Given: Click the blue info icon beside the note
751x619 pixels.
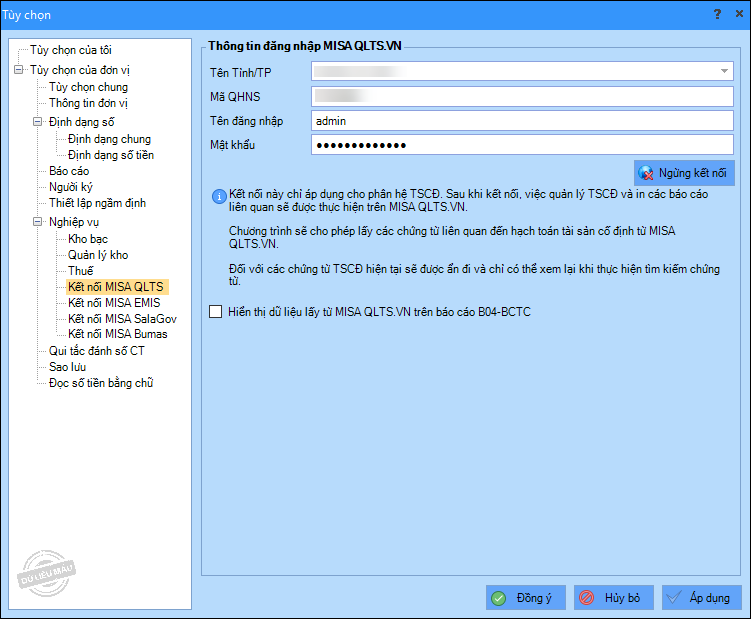Looking at the screenshot, I should (219, 196).
